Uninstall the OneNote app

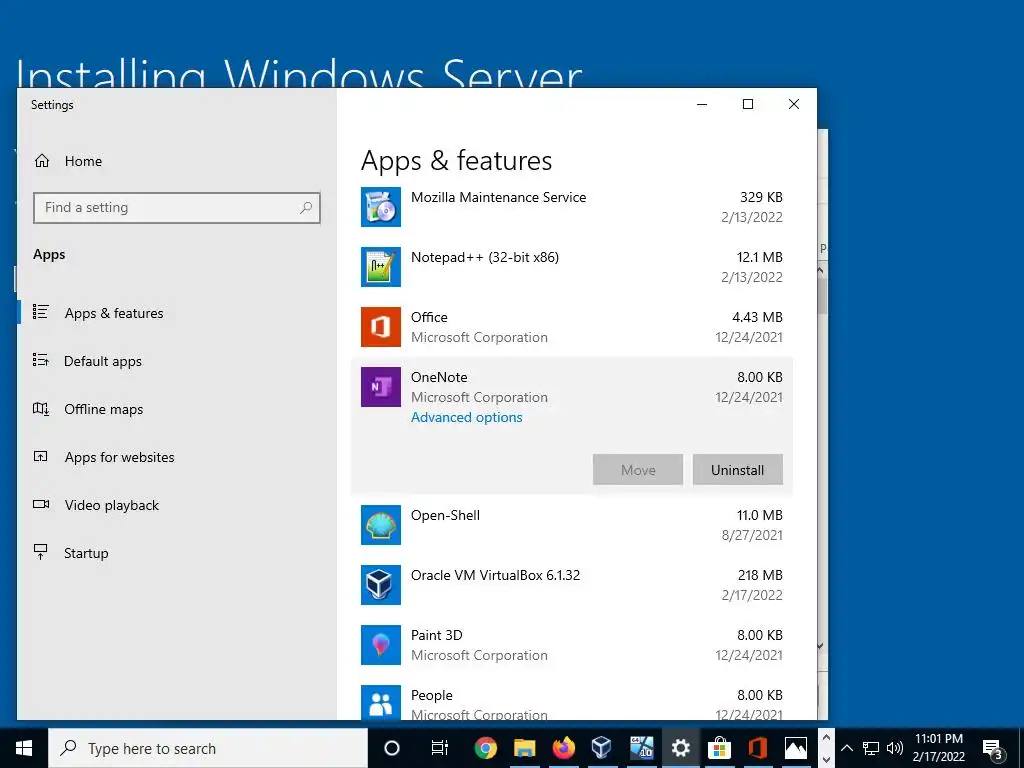click(x=737, y=470)
